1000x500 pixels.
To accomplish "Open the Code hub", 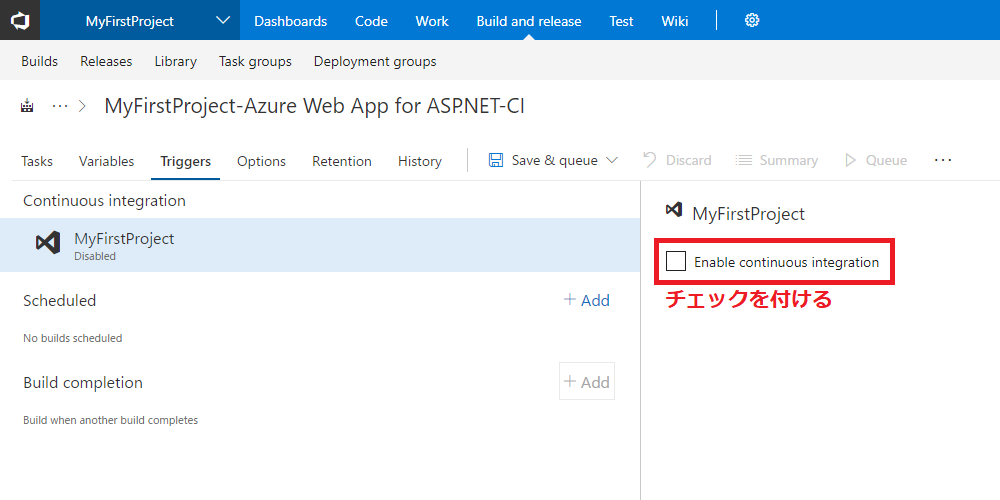I will click(371, 21).
